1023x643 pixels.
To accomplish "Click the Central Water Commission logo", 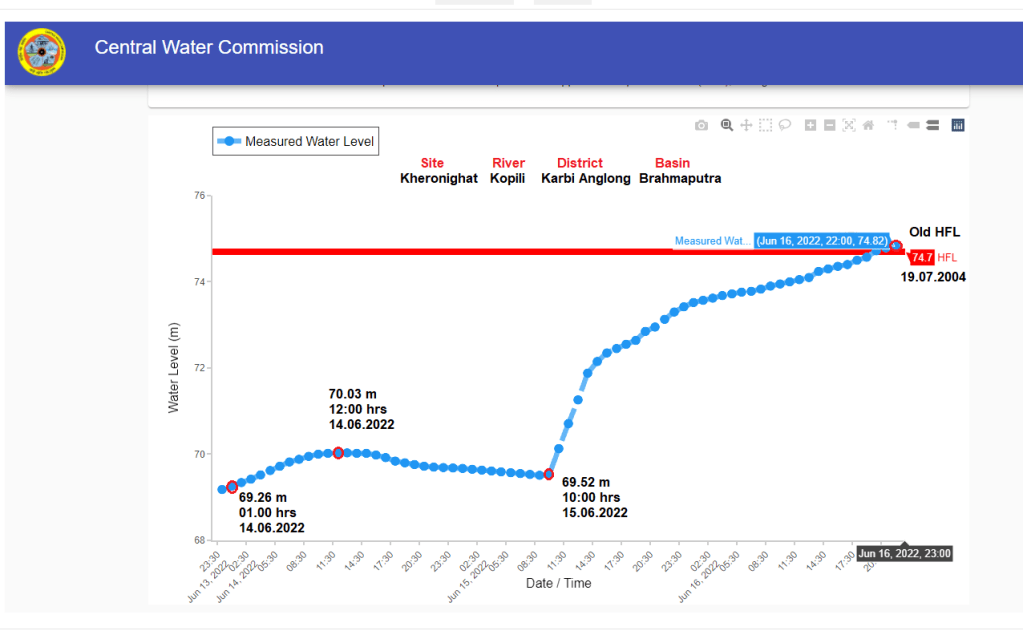I will click(42, 51).
